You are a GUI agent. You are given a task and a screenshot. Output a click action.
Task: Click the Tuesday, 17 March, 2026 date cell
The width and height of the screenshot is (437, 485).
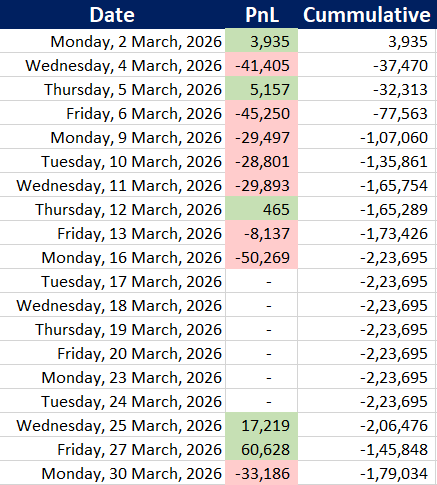(x=113, y=281)
